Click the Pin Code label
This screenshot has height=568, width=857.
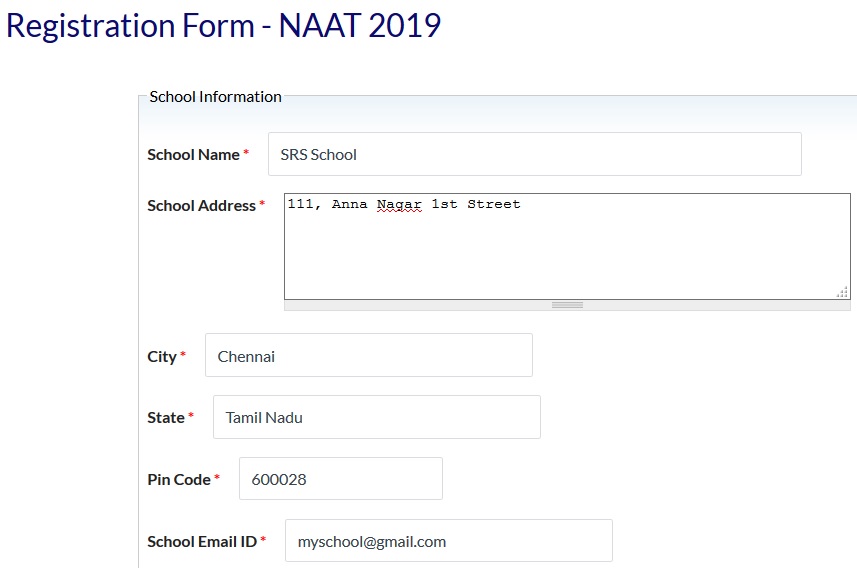(x=179, y=479)
